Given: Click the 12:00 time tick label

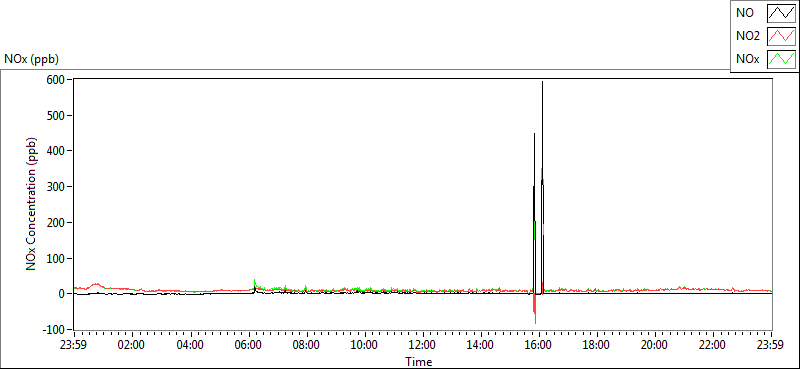Looking at the screenshot, I should 423,344.
